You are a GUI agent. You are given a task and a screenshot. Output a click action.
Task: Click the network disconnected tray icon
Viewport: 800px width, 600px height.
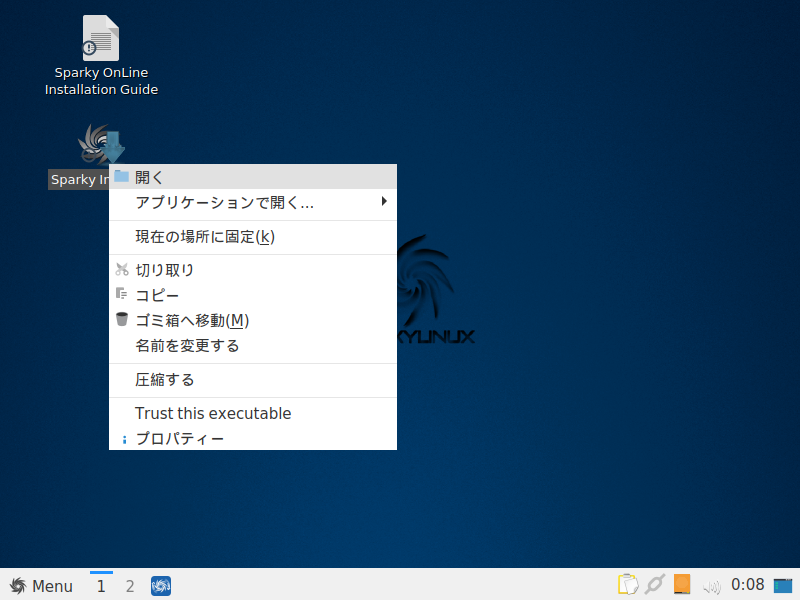[655, 584]
